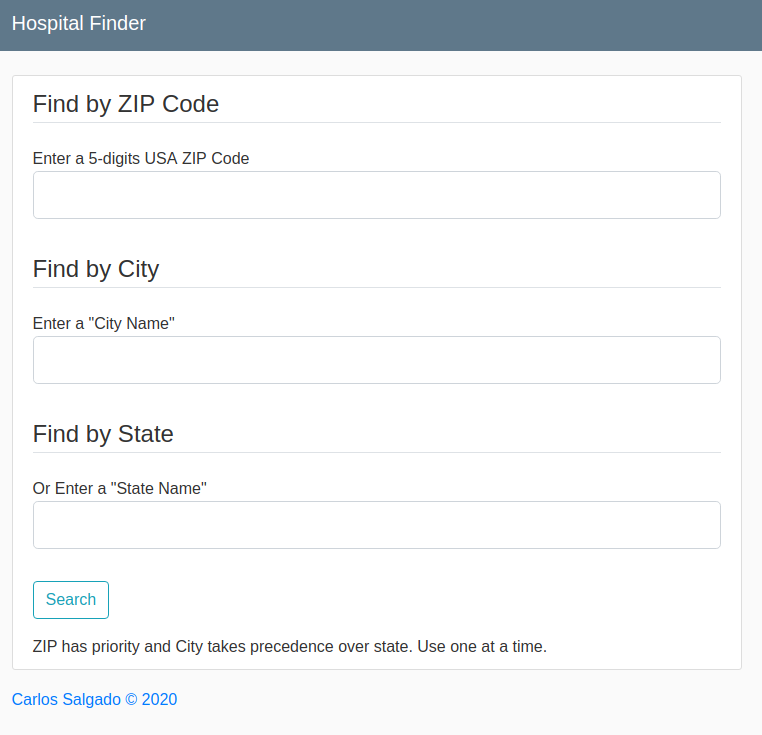Click the divider under Find by City
Screen dimensions: 762x735
377,287
